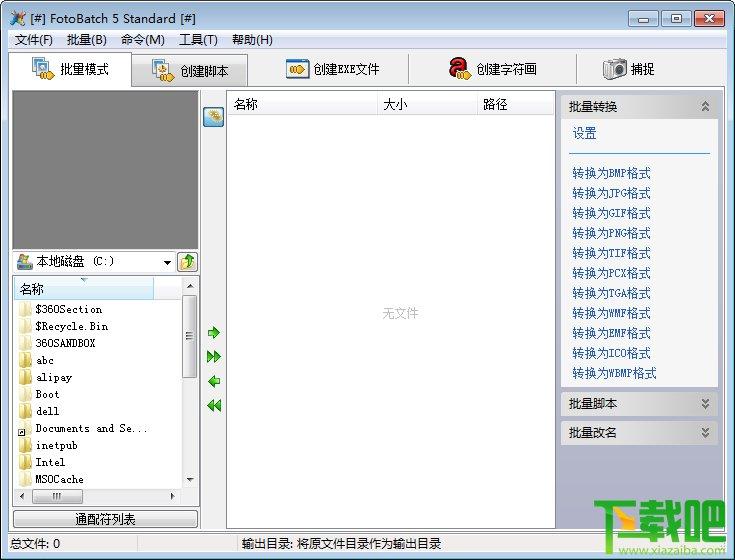Click the horizontal scrollbar thumb in folder list
This screenshot has width=735, height=560.
57,496
